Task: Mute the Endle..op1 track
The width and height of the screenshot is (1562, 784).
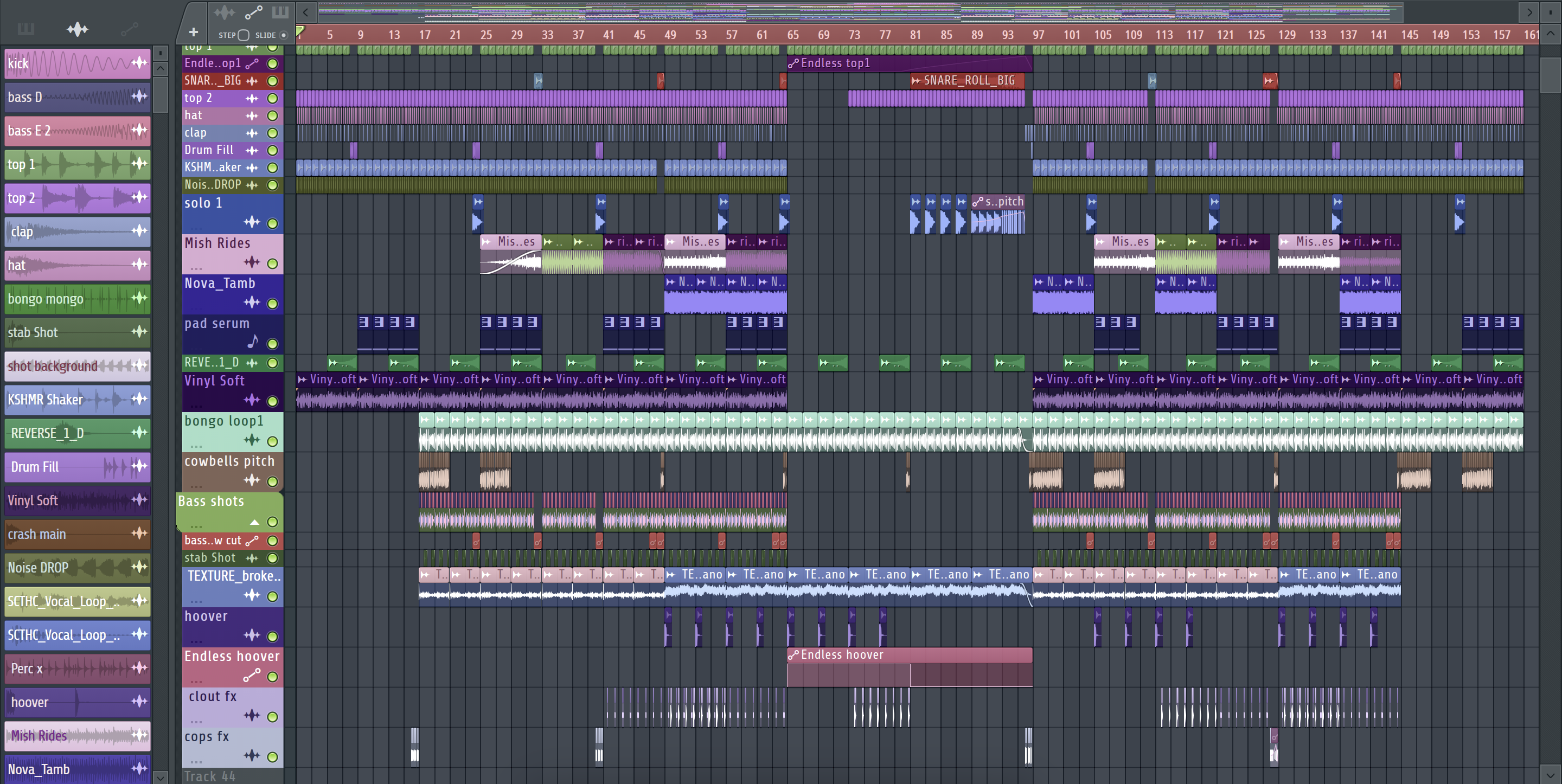Action: point(273,63)
